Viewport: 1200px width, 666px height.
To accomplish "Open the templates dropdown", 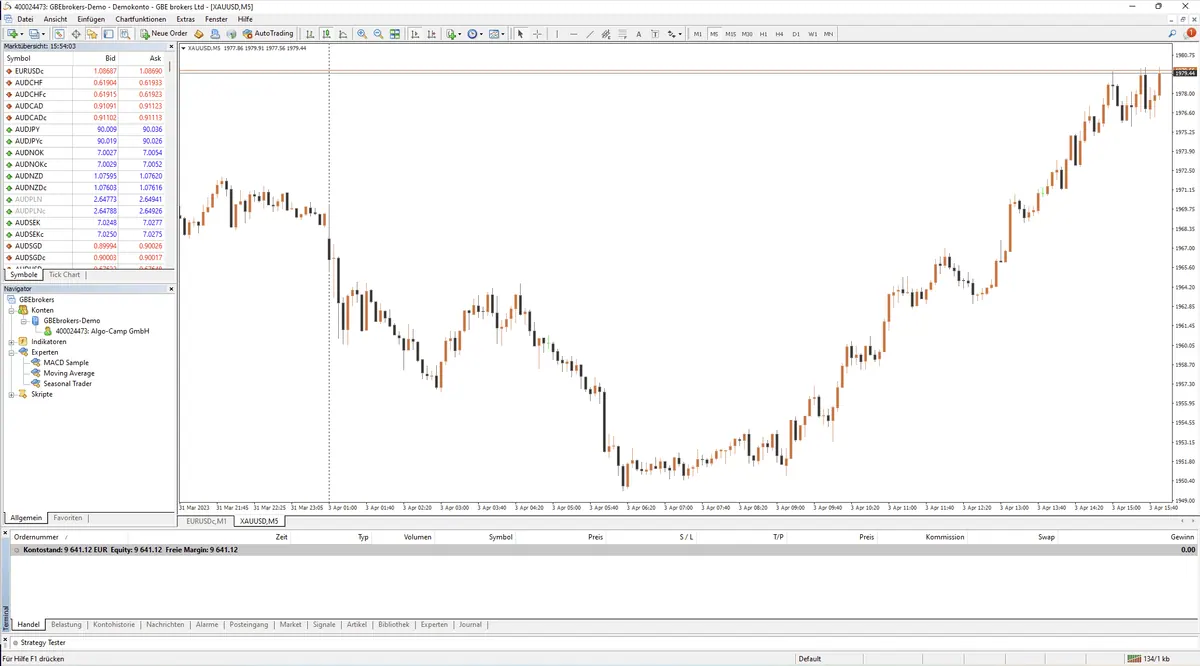I will coord(503,33).
